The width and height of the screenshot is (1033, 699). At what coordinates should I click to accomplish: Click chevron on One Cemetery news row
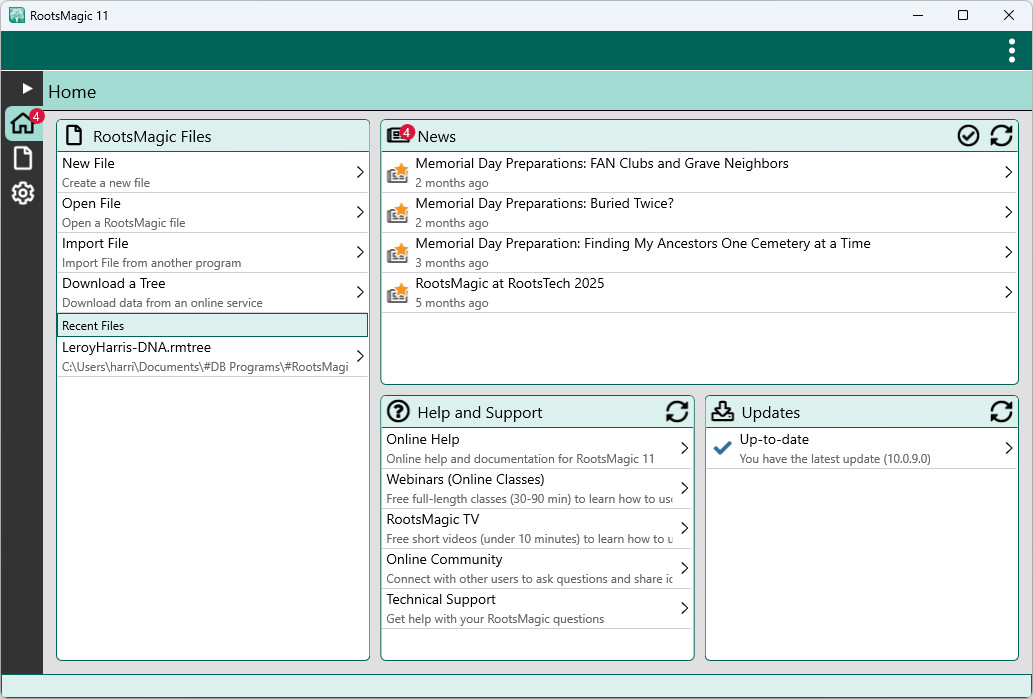click(x=1008, y=252)
